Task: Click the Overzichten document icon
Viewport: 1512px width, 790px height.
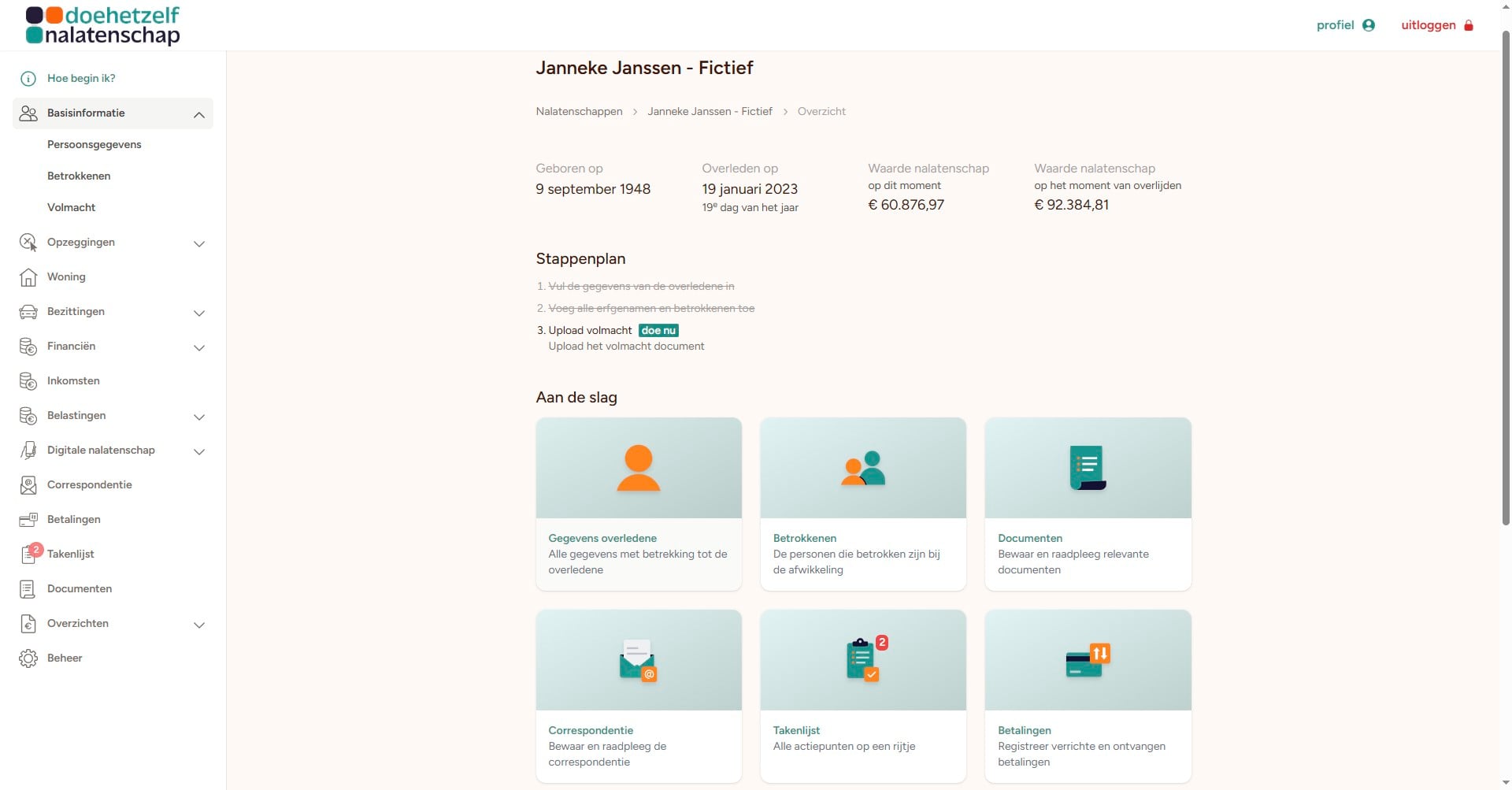Action: coord(28,624)
